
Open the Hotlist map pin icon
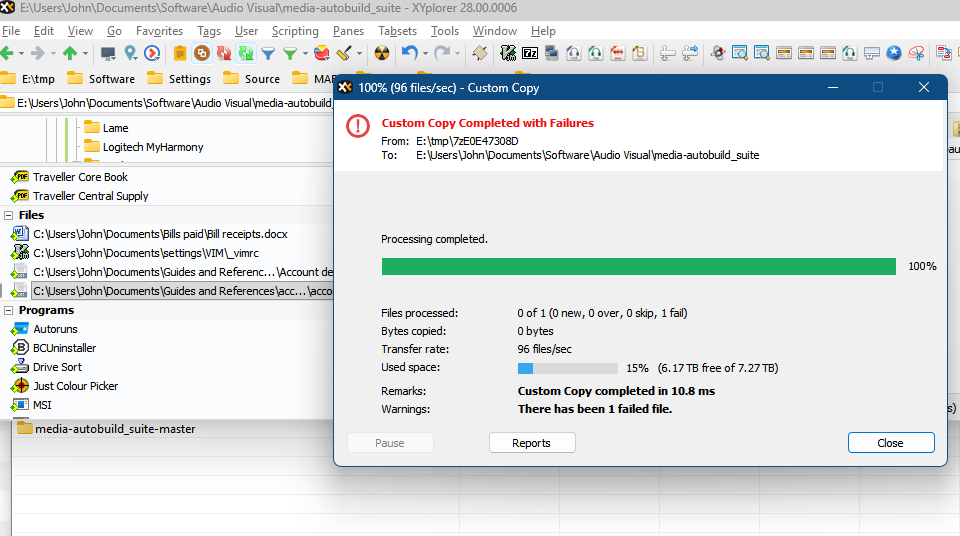click(130, 53)
